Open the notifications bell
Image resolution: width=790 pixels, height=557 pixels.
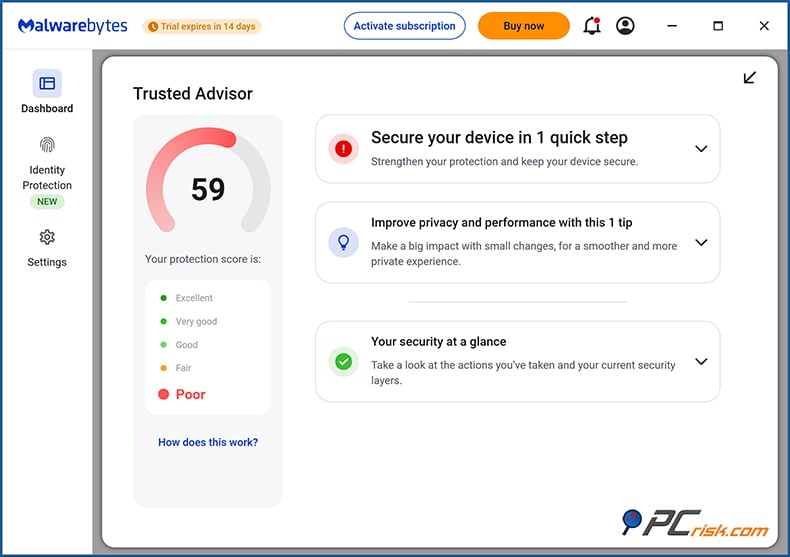592,26
